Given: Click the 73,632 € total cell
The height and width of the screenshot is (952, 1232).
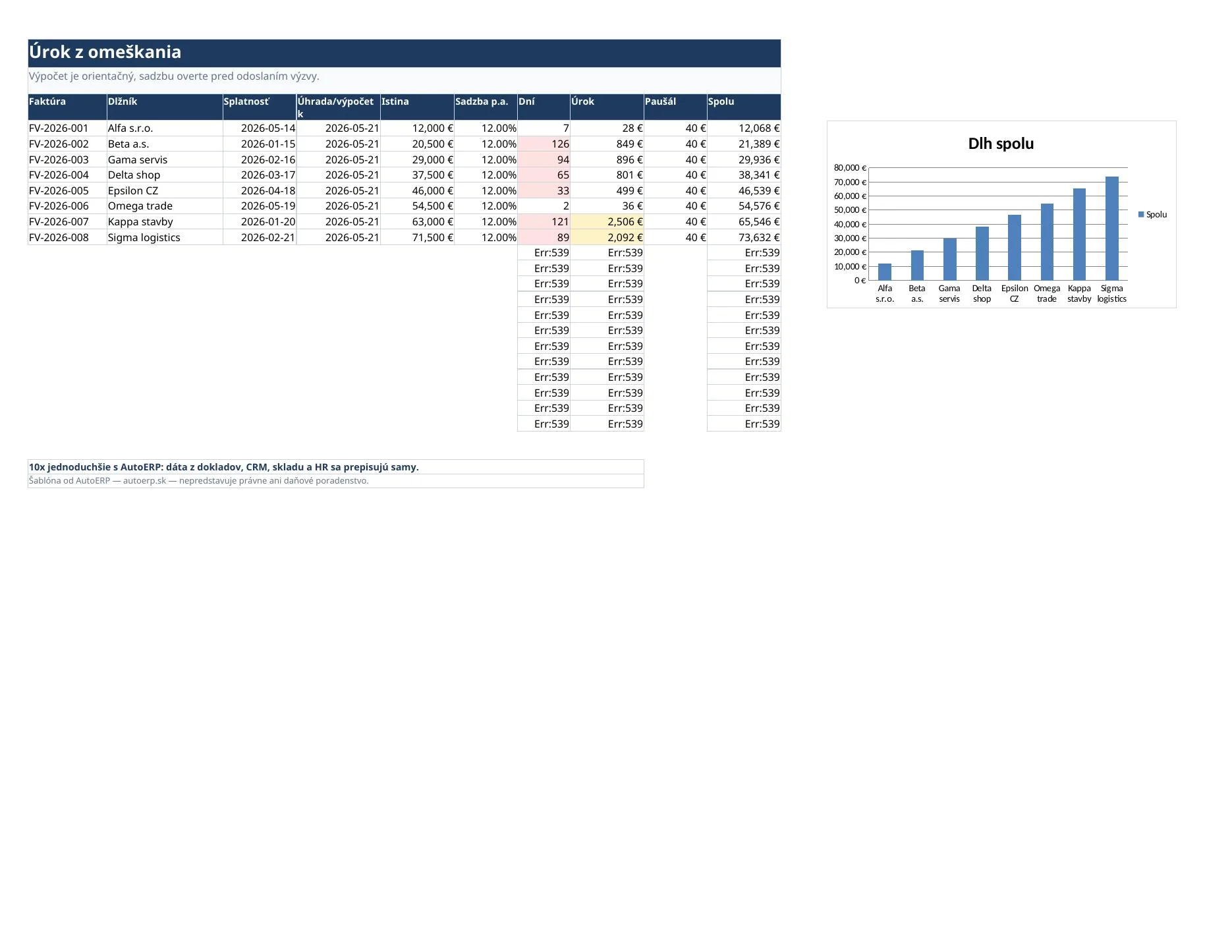Looking at the screenshot, I should tap(744, 238).
